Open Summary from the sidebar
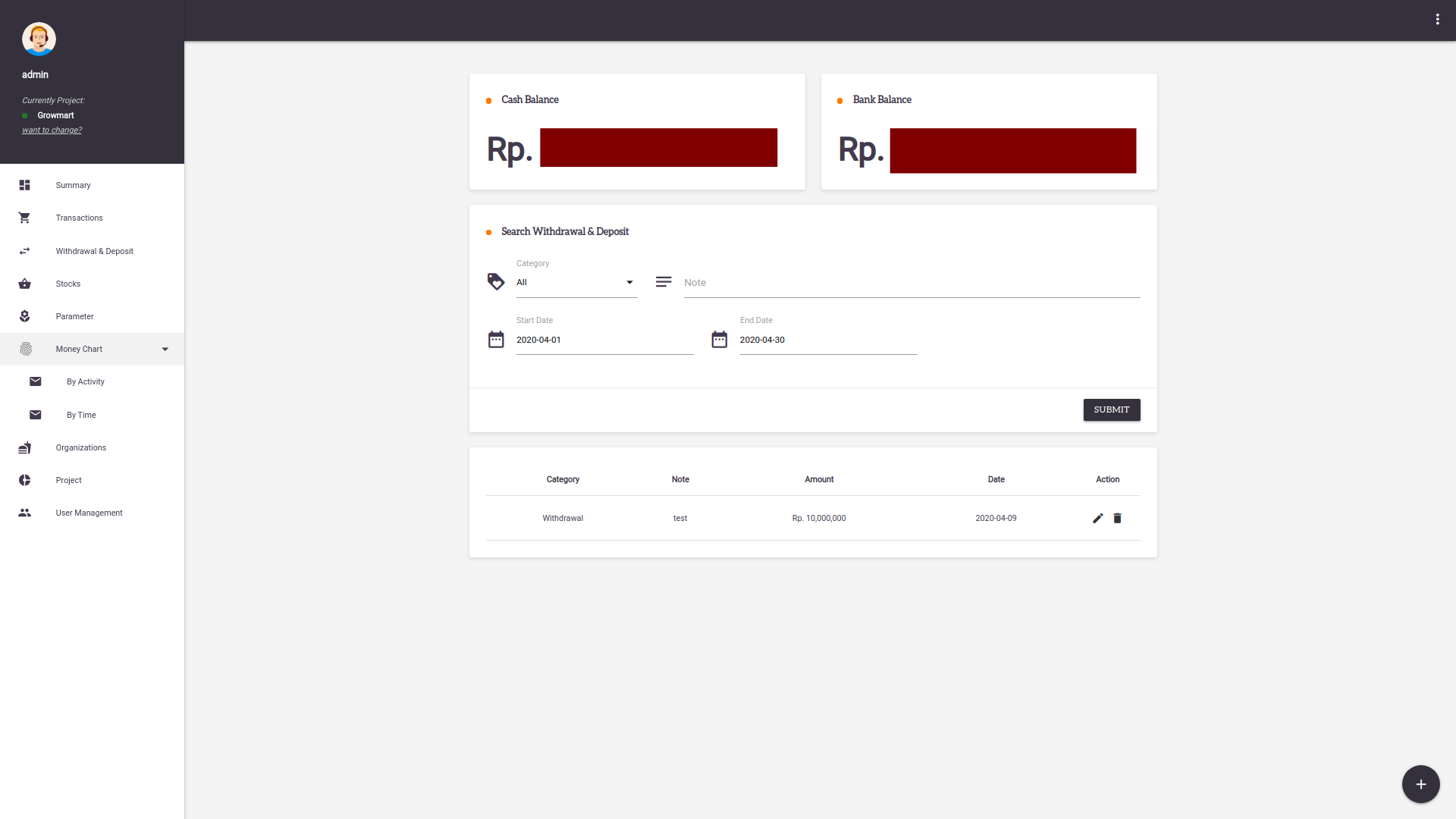 coord(73,185)
